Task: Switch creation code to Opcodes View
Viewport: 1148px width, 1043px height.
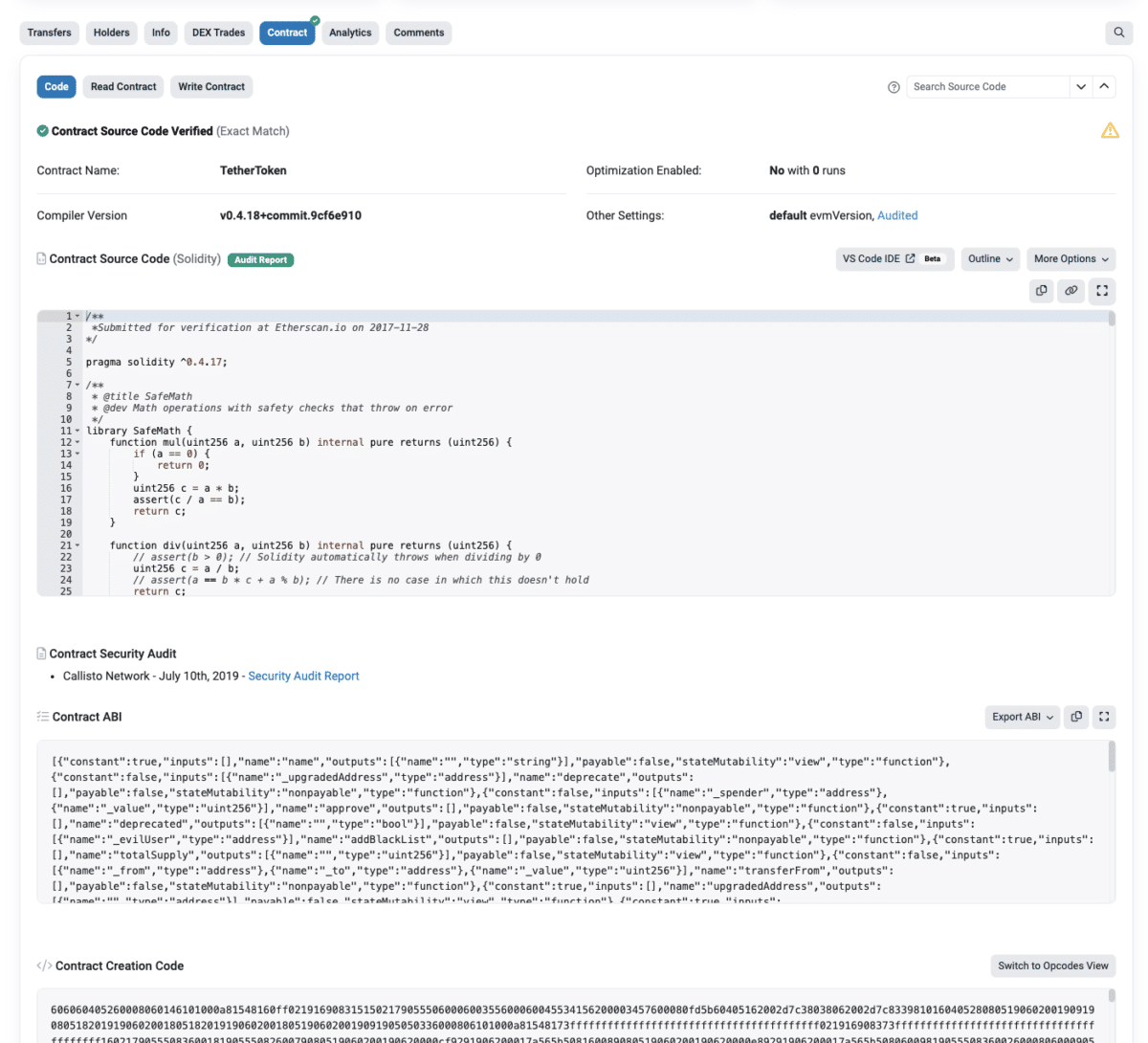Action: (1052, 965)
